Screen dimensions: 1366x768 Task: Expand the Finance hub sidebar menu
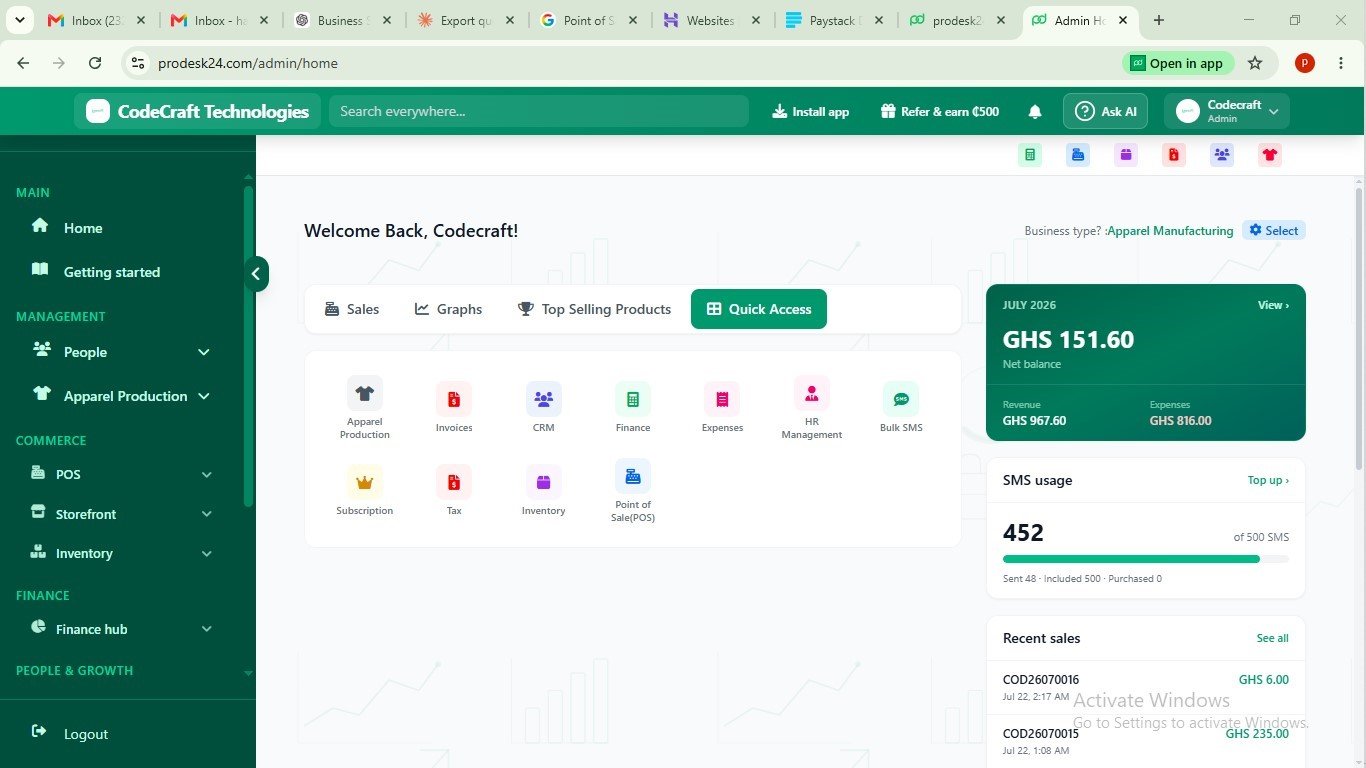122,629
